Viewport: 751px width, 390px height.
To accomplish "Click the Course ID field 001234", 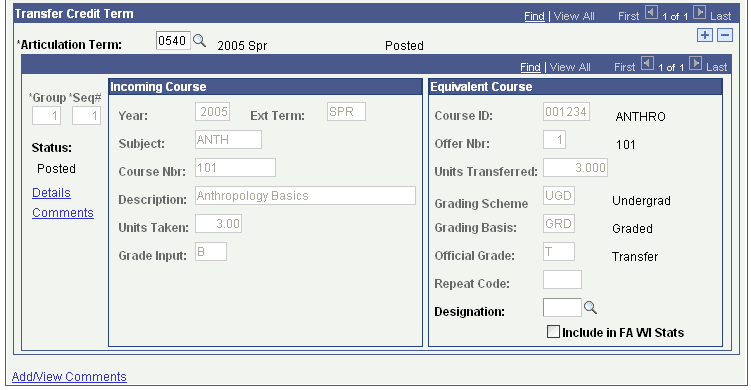I will (566, 112).
